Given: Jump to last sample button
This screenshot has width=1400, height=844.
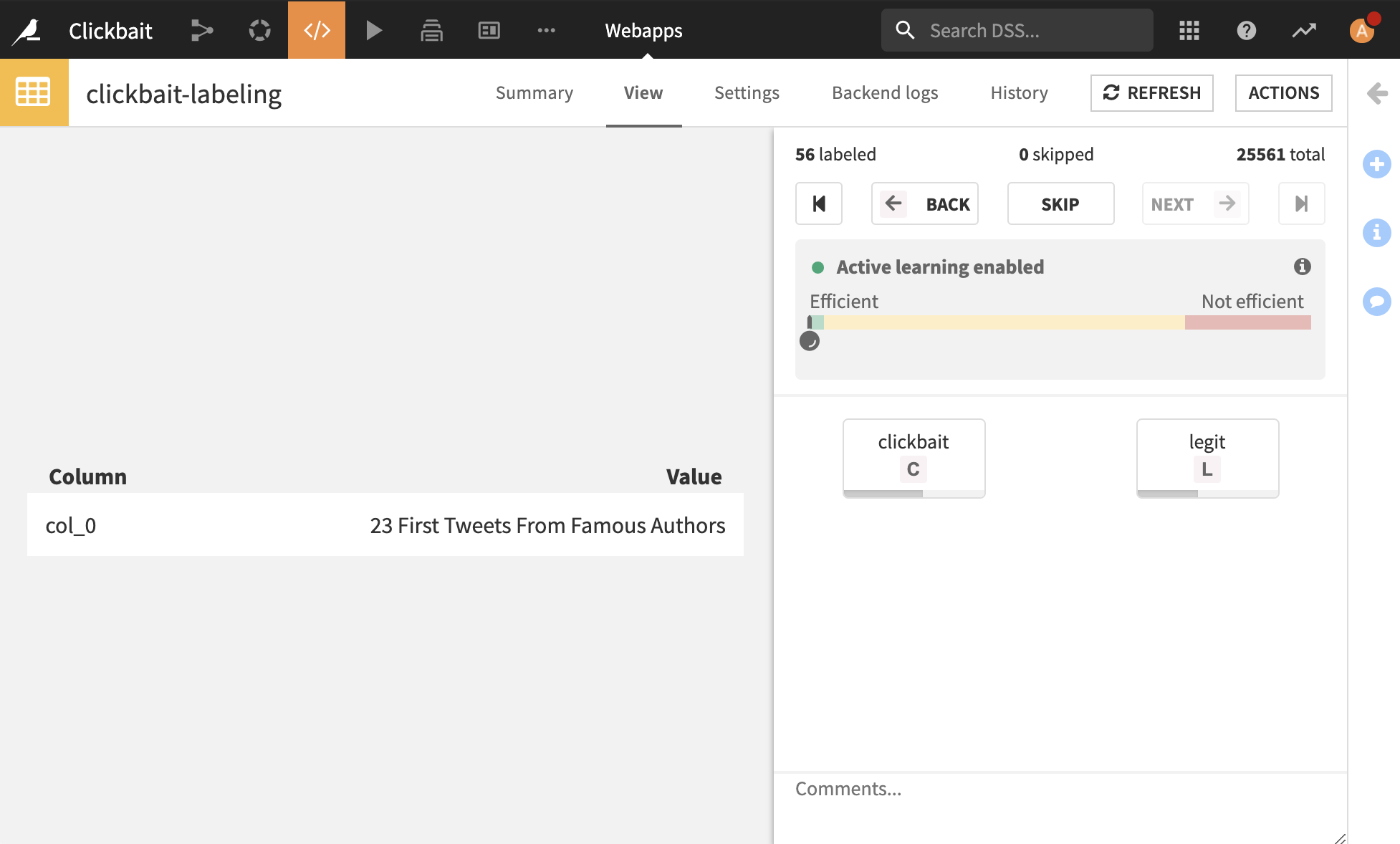Looking at the screenshot, I should [x=1302, y=203].
